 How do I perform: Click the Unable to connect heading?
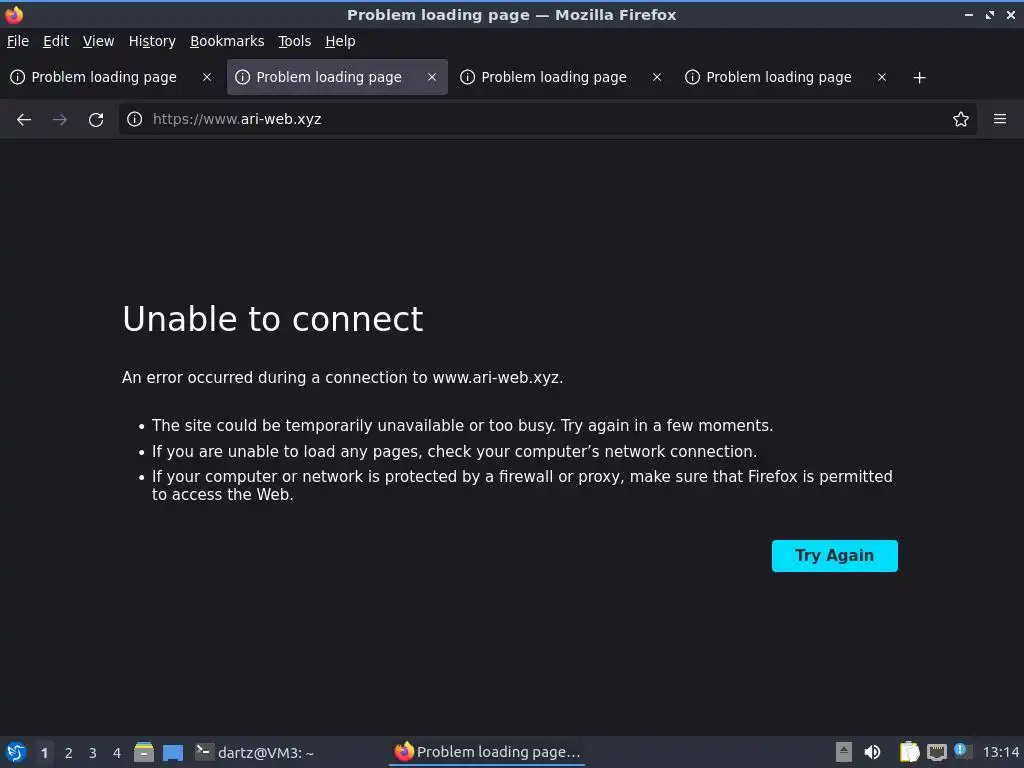pos(272,319)
